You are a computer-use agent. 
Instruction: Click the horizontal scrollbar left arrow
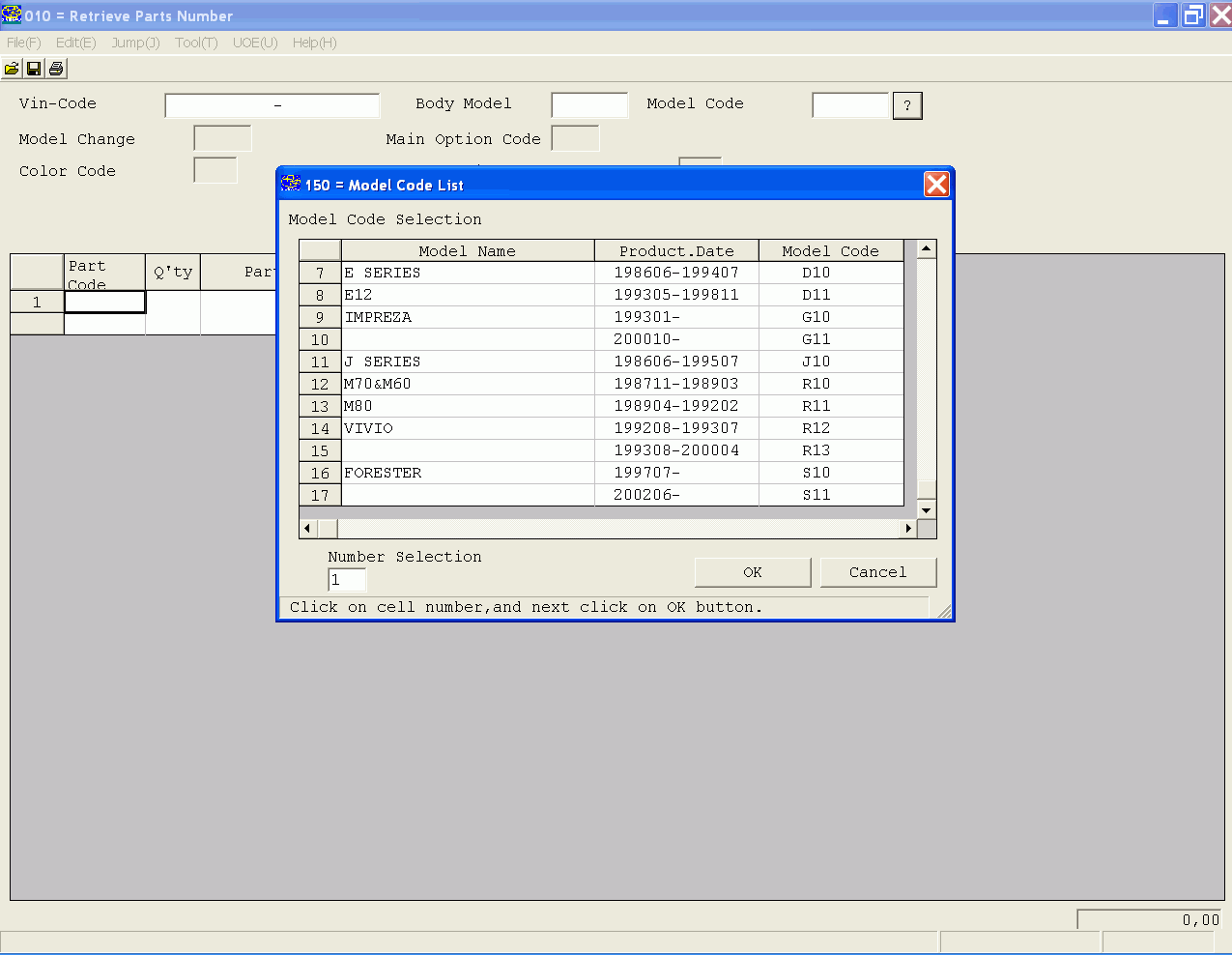[308, 529]
